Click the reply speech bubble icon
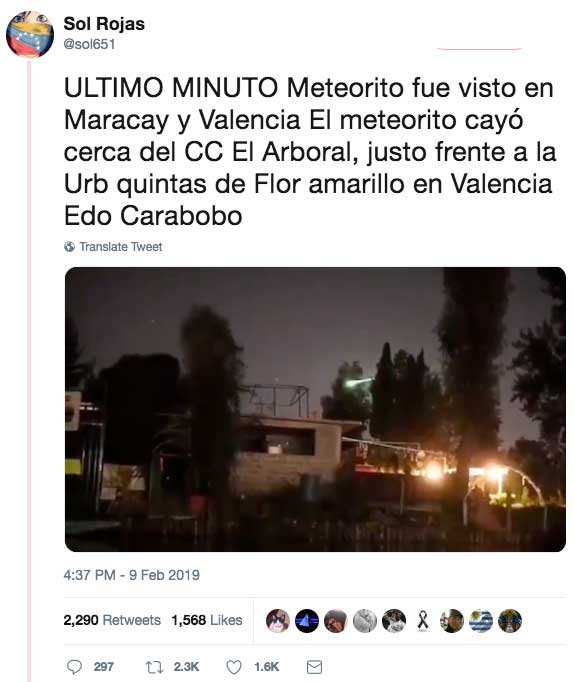This screenshot has width=574, height=682. click(x=74, y=666)
